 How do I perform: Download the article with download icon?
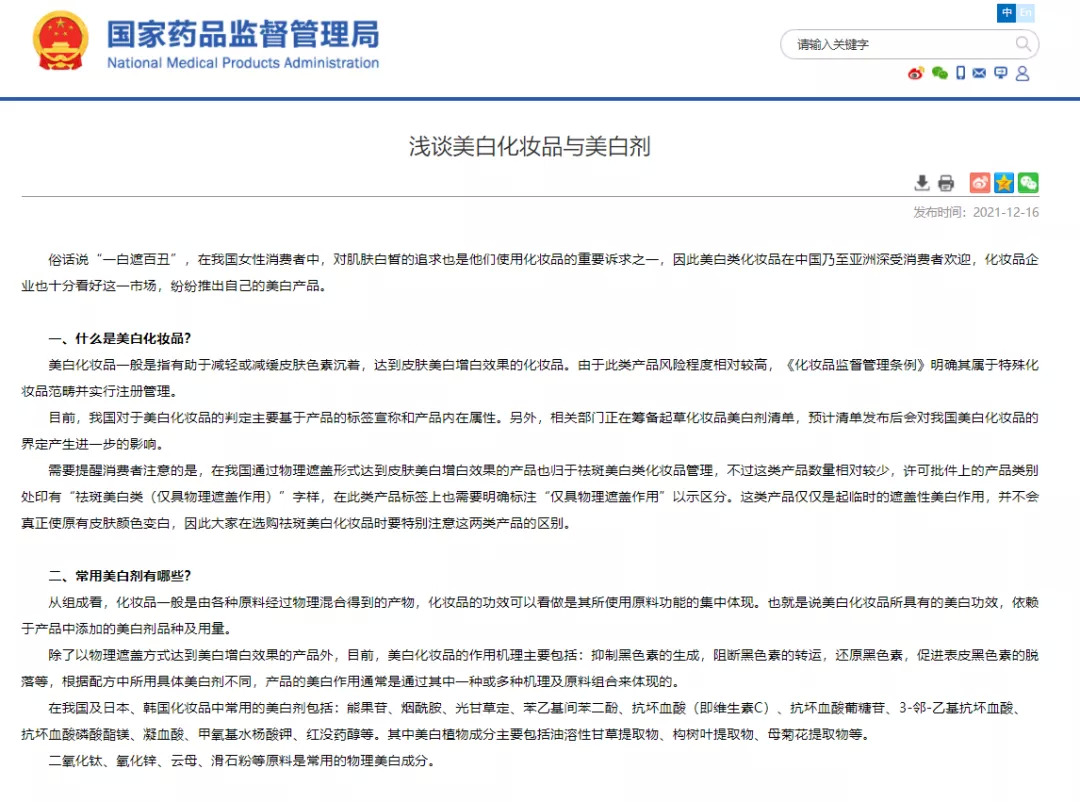pos(922,183)
